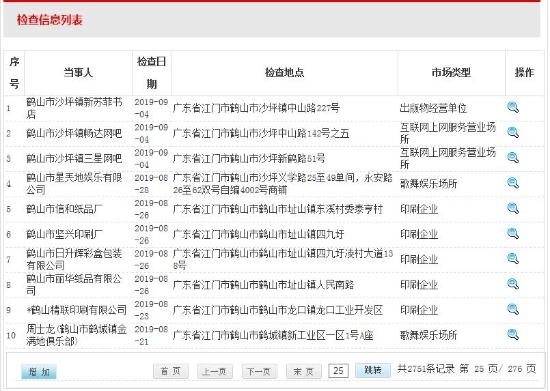The height and width of the screenshot is (391, 550).
Task: View 鹤山市信和纸品厂 inspection details icon
Action: [513, 209]
